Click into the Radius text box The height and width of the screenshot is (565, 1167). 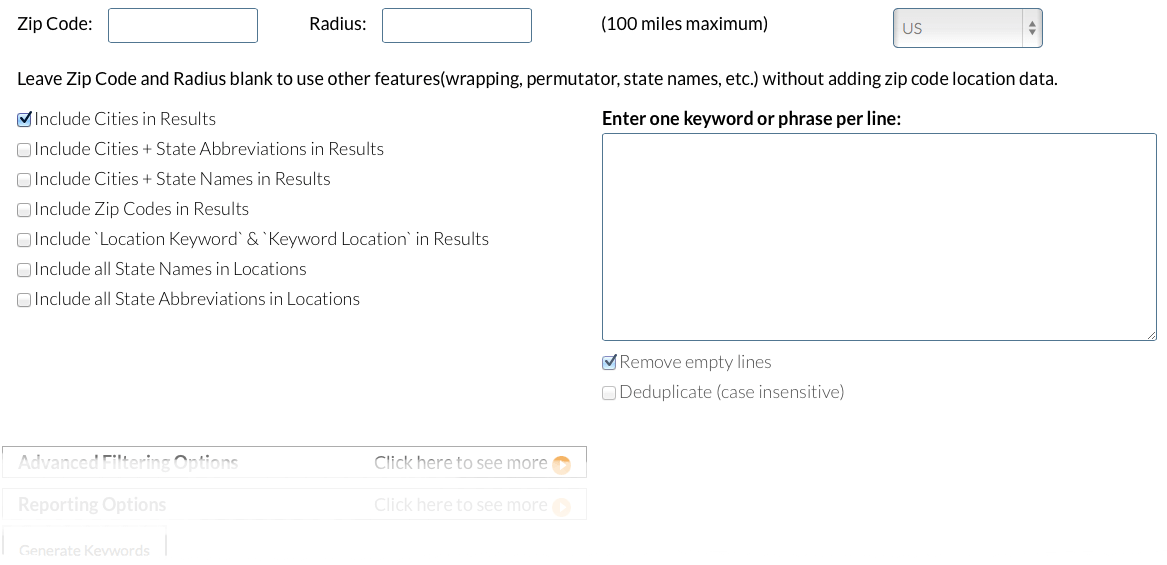(x=457, y=26)
